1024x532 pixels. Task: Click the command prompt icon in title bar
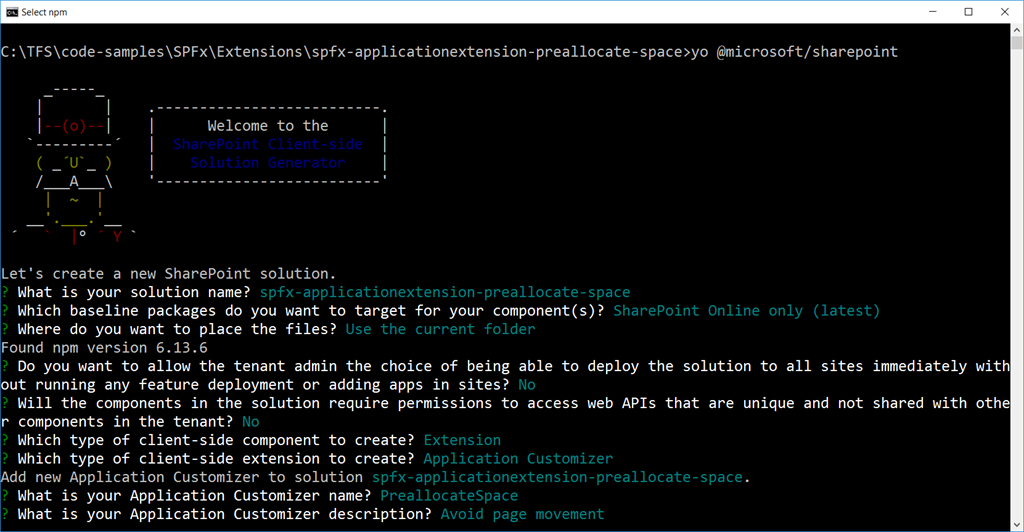tap(12, 12)
